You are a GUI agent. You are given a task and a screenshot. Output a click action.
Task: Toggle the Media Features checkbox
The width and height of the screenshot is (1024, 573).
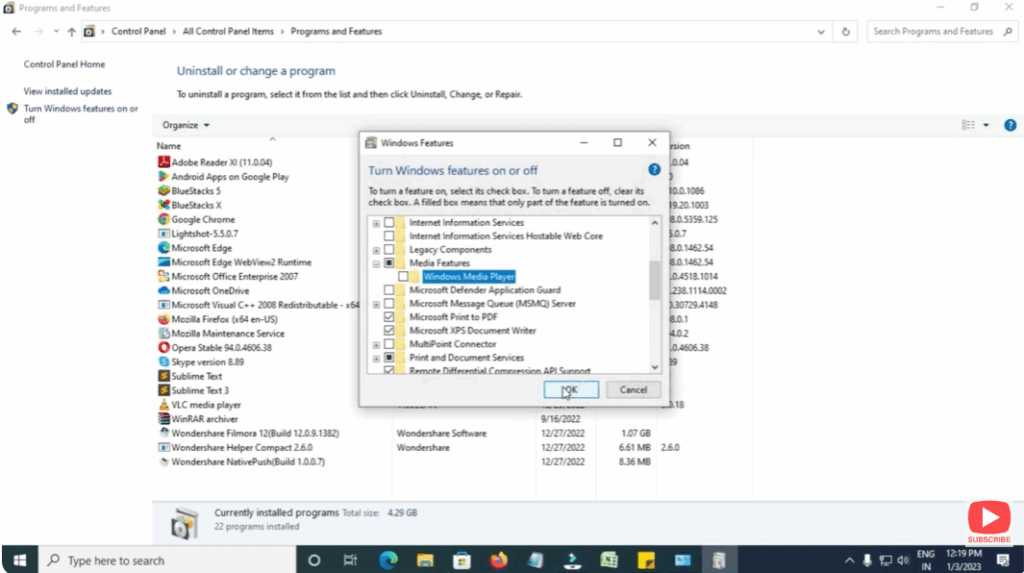pyautogui.click(x=389, y=263)
